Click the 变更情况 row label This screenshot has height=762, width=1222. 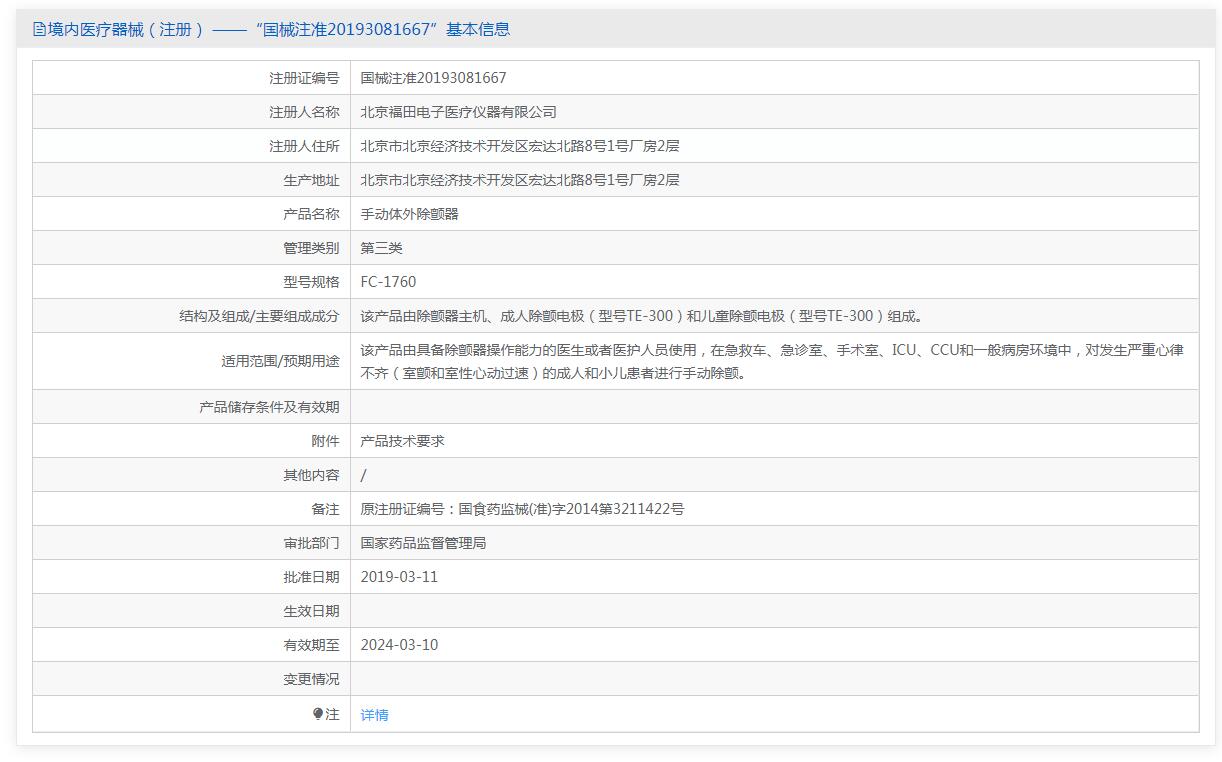pyautogui.click(x=311, y=679)
